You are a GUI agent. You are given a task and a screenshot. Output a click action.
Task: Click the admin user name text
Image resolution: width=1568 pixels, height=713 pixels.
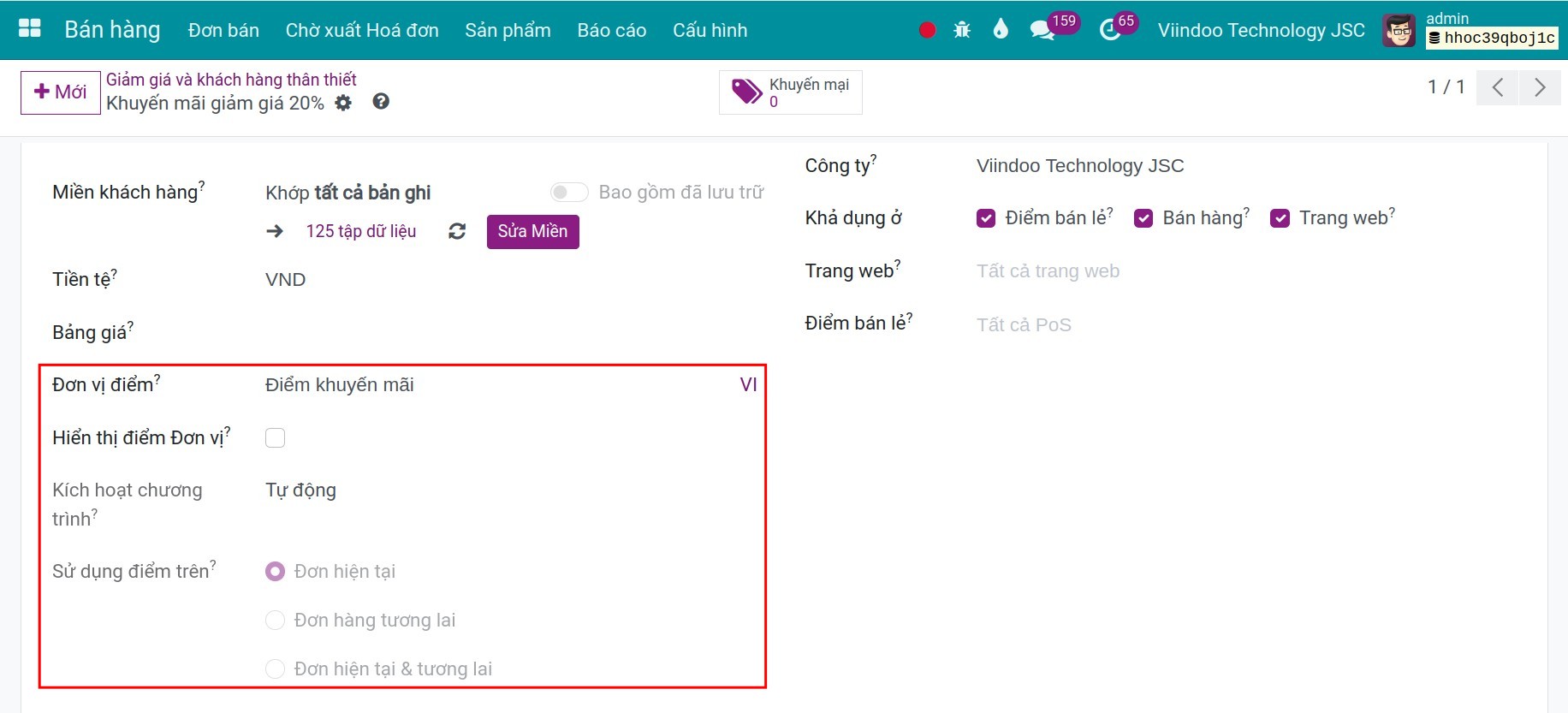coord(1447,18)
